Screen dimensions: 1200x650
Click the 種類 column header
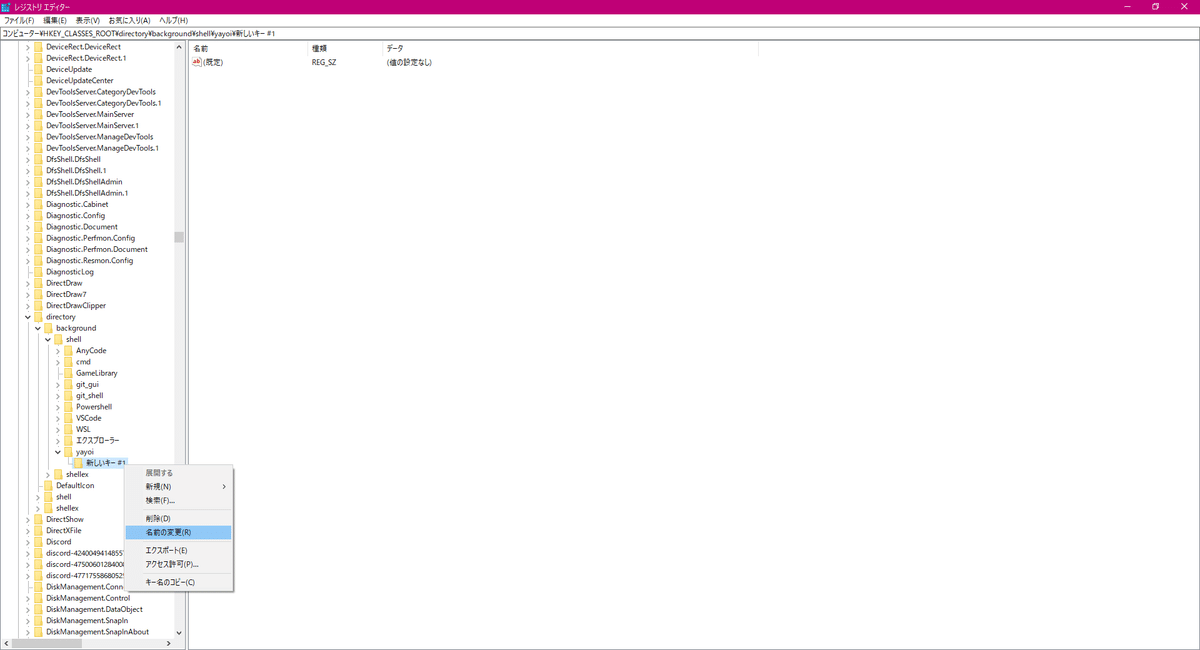pos(345,48)
